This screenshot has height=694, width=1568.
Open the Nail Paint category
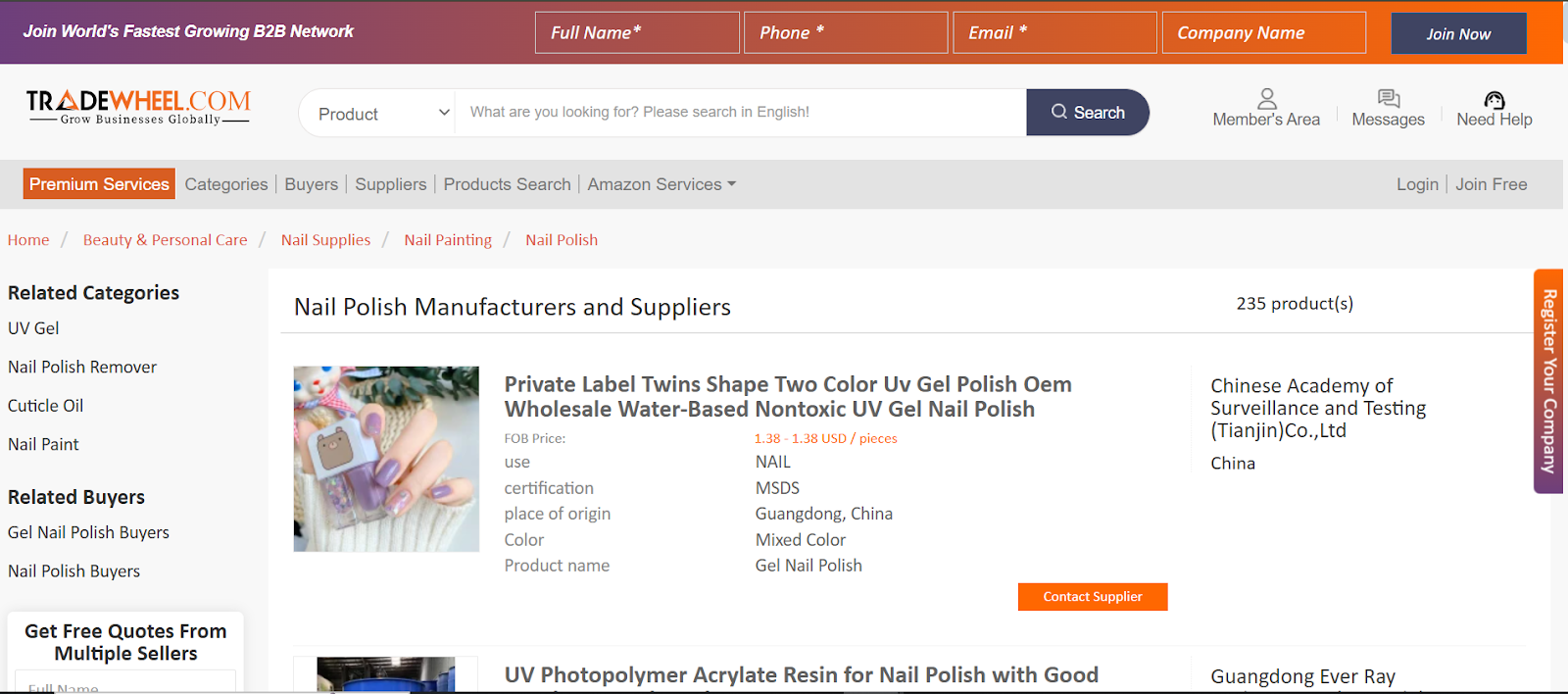(43, 444)
